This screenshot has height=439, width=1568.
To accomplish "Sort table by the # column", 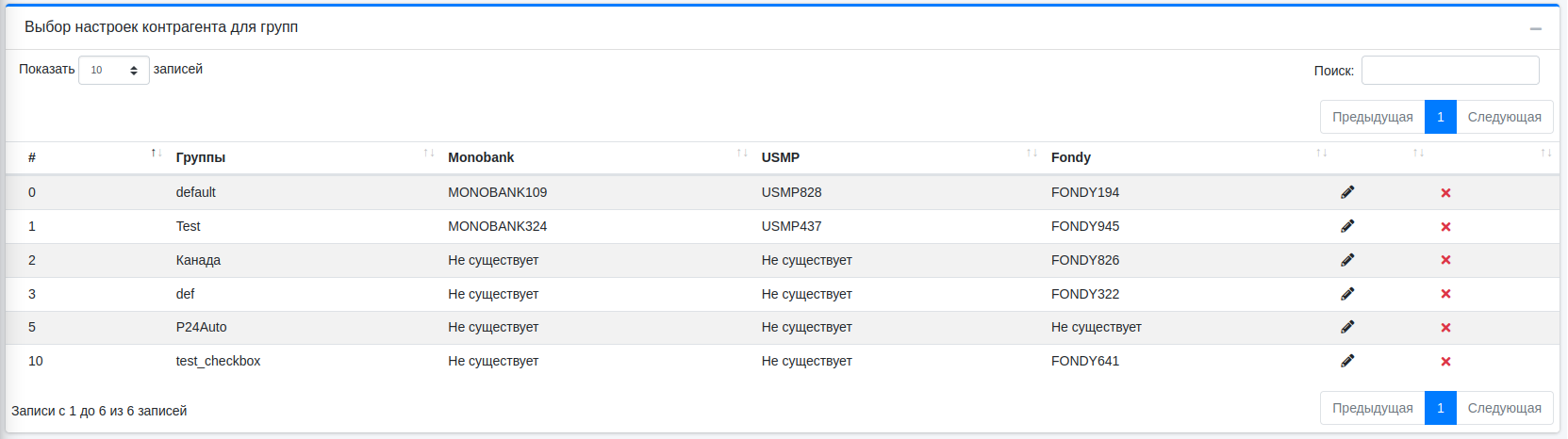I will tap(85, 157).
